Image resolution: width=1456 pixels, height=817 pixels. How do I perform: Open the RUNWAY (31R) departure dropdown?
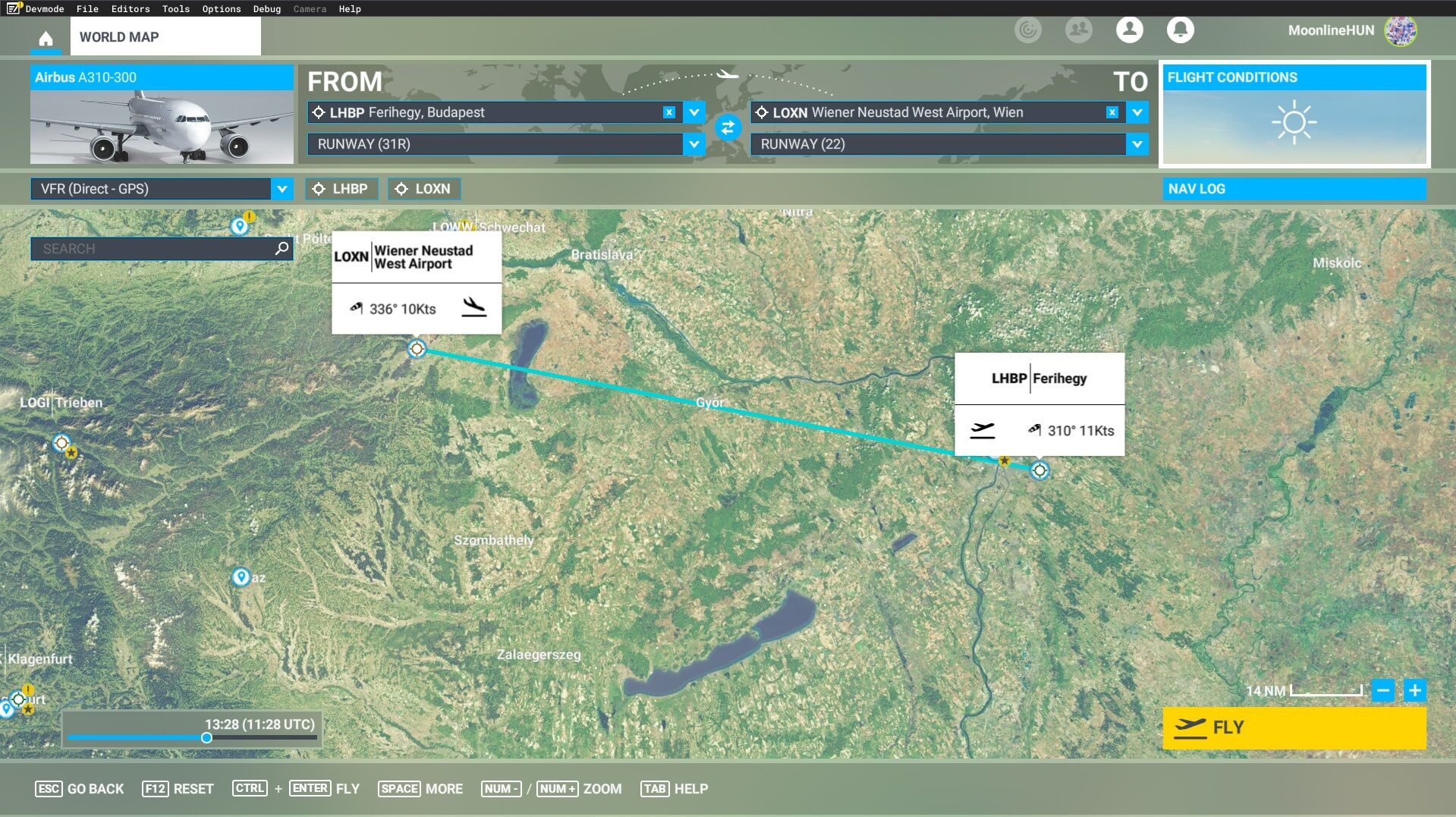click(x=506, y=144)
